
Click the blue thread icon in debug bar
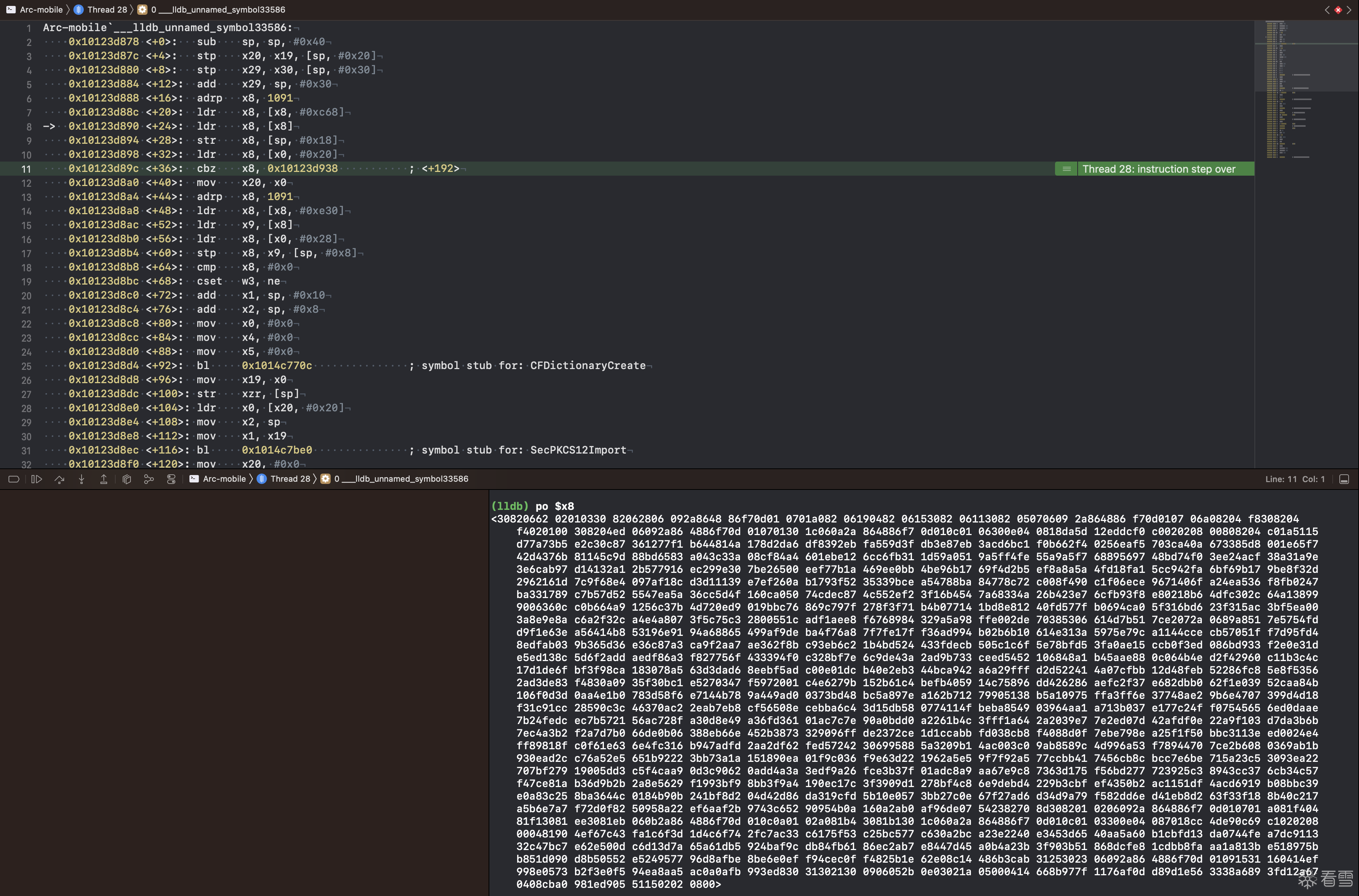[x=262, y=479]
